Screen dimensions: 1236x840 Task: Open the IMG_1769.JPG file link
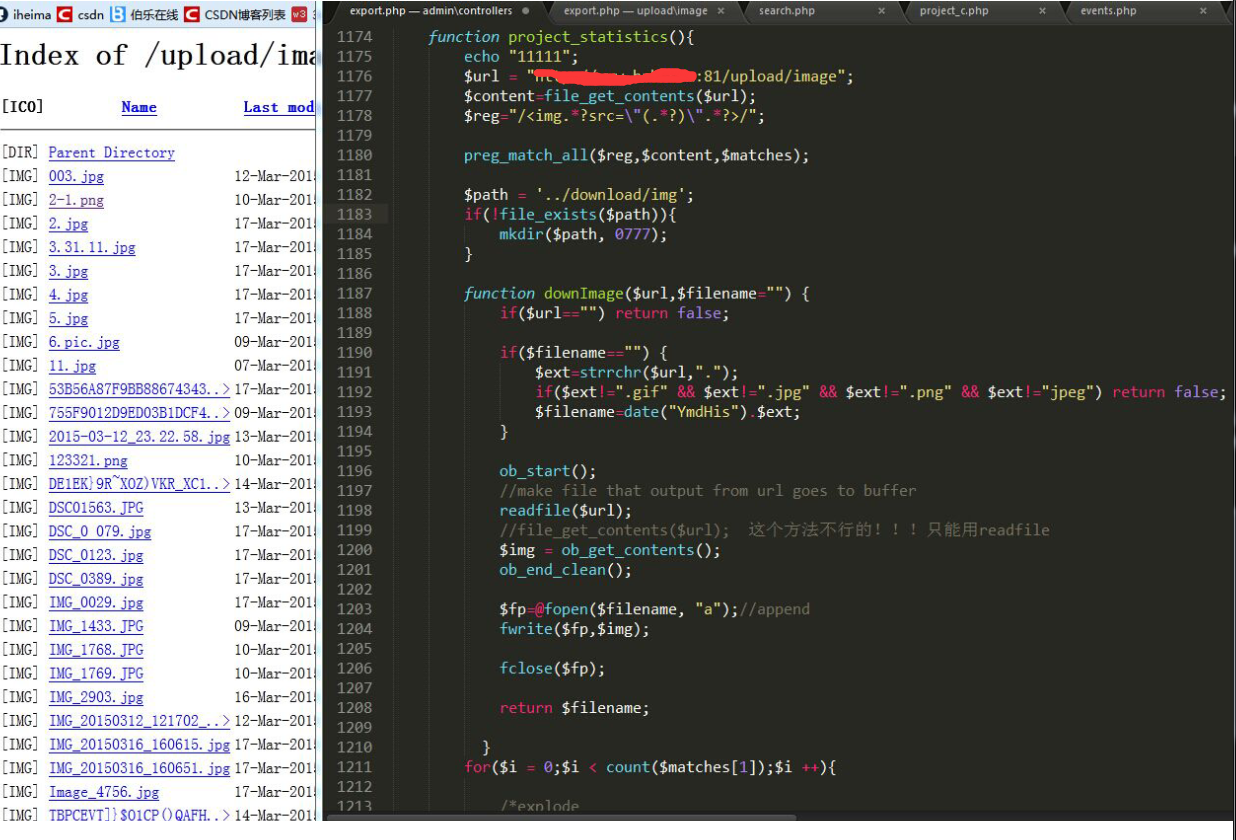96,674
